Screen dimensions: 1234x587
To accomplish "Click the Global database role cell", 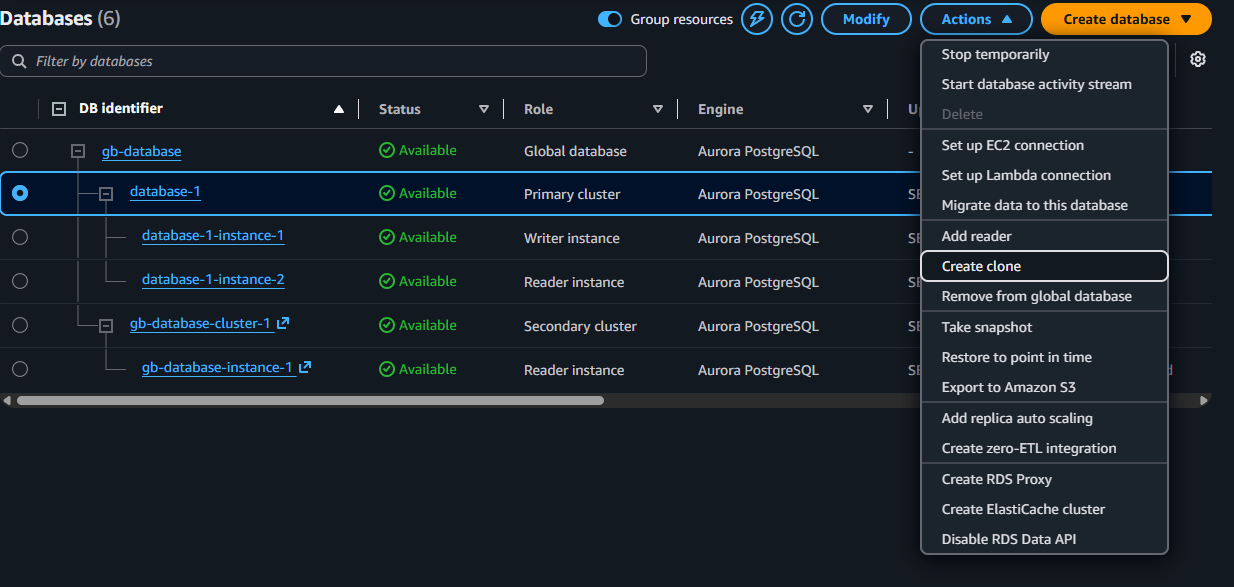I will pos(575,151).
